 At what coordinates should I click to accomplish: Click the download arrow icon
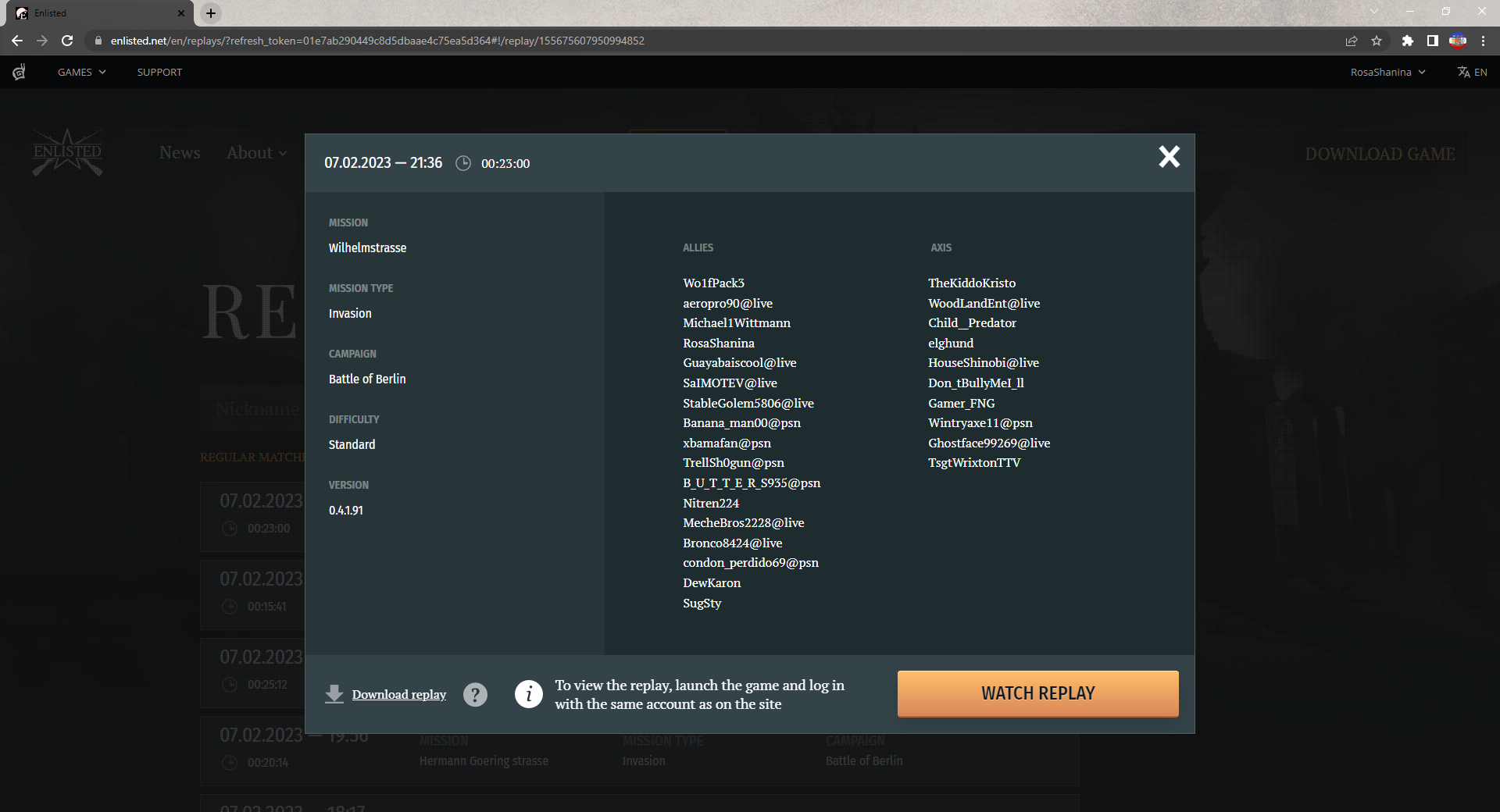pos(334,694)
